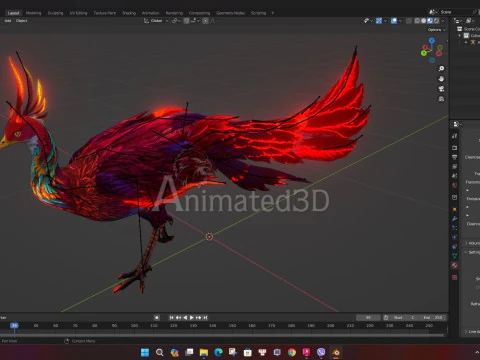Select wireframe viewport shading
This screenshot has height=360, width=480.
click(x=417, y=21)
